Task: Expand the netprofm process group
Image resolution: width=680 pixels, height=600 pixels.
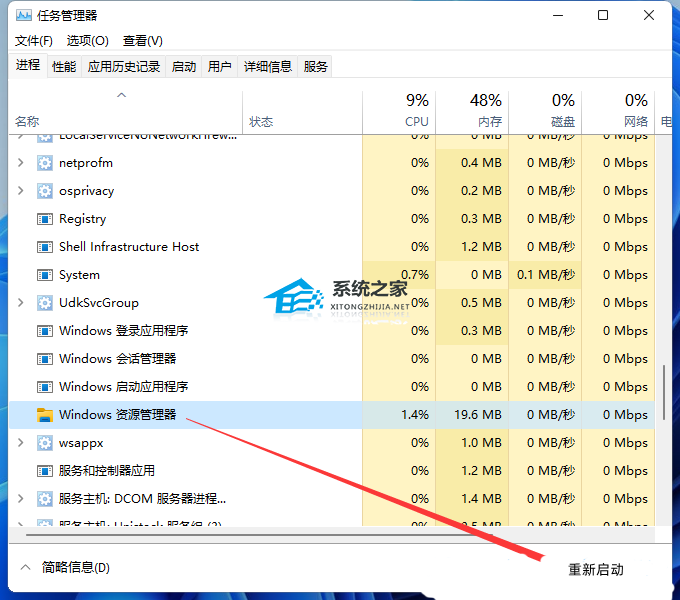Action: tap(20, 163)
